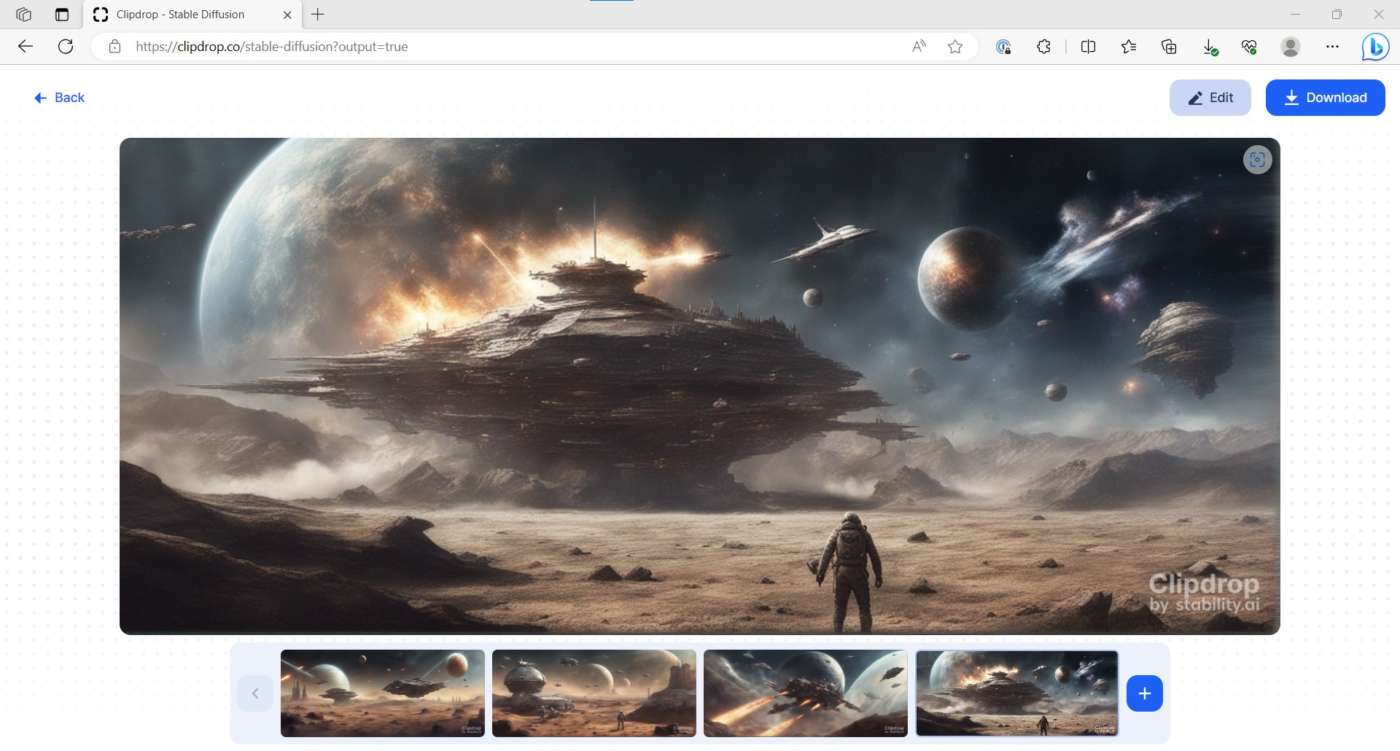Toggle split screen view
The width and height of the screenshot is (1400, 751).
tap(1088, 46)
